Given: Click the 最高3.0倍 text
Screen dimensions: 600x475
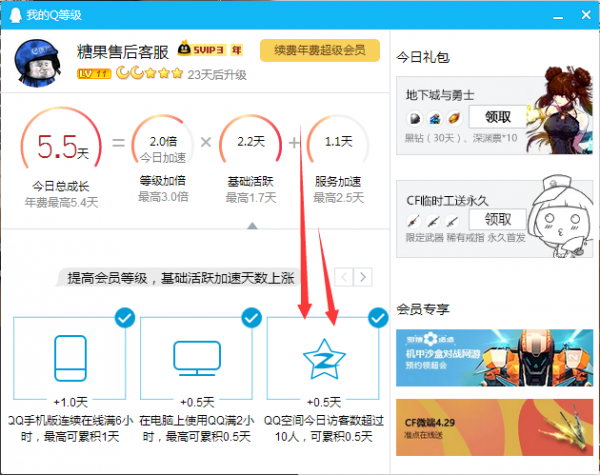Looking at the screenshot, I should pyautogui.click(x=163, y=197).
